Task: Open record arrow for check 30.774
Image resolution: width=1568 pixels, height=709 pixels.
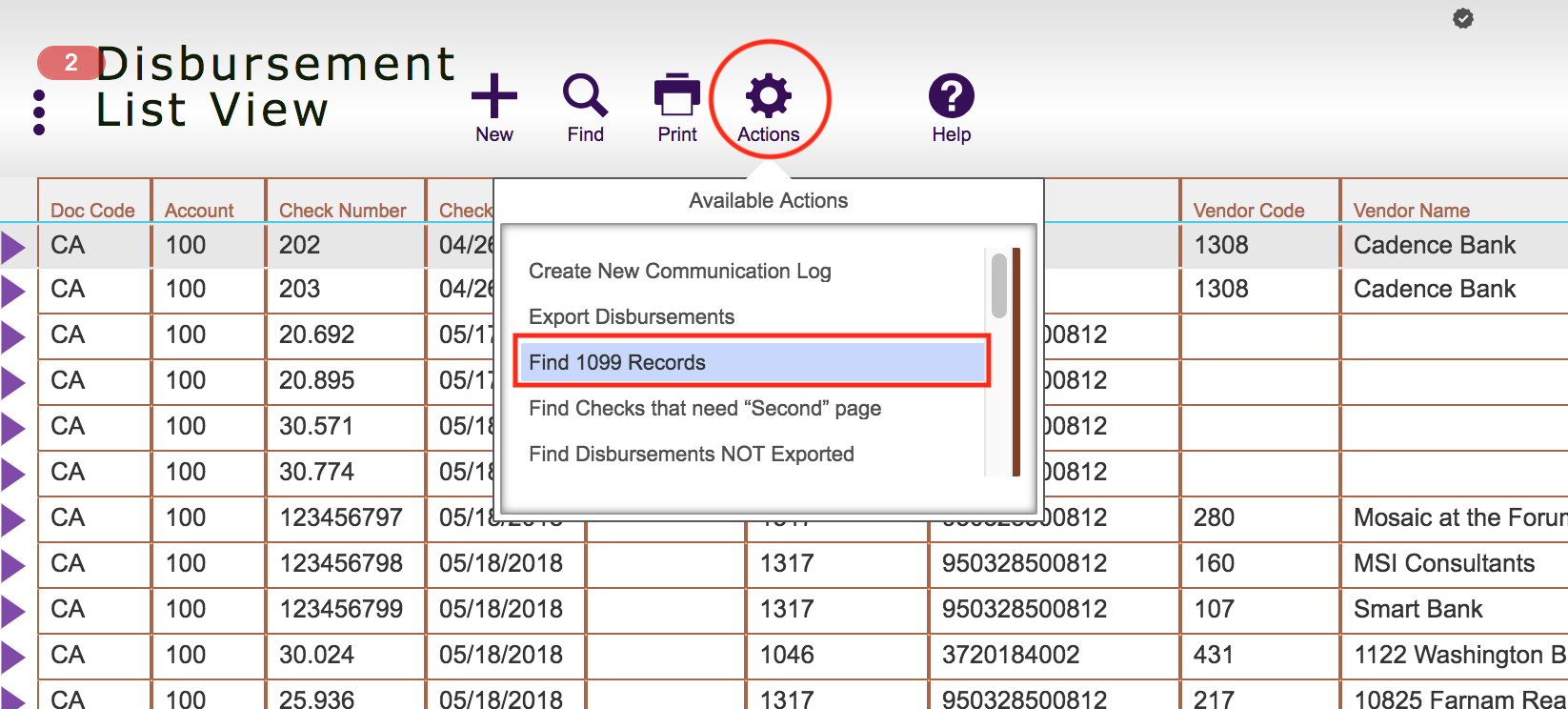Action: pyautogui.click(x=13, y=474)
